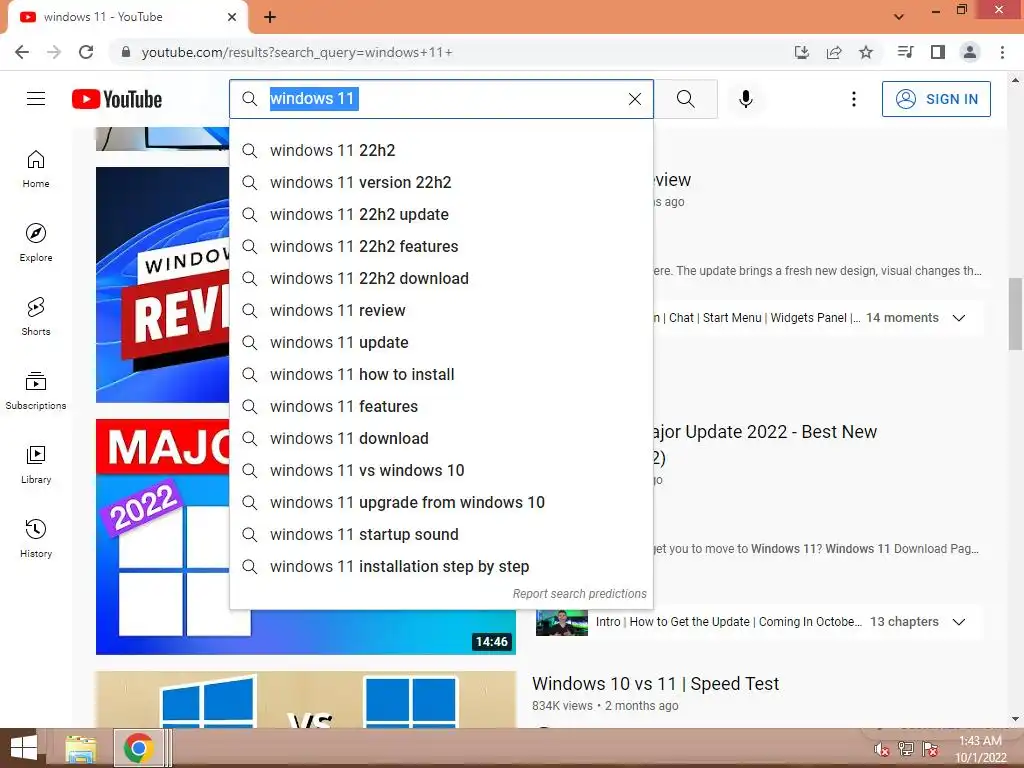
Task: Open History in sidebar
Action: [x=36, y=538]
